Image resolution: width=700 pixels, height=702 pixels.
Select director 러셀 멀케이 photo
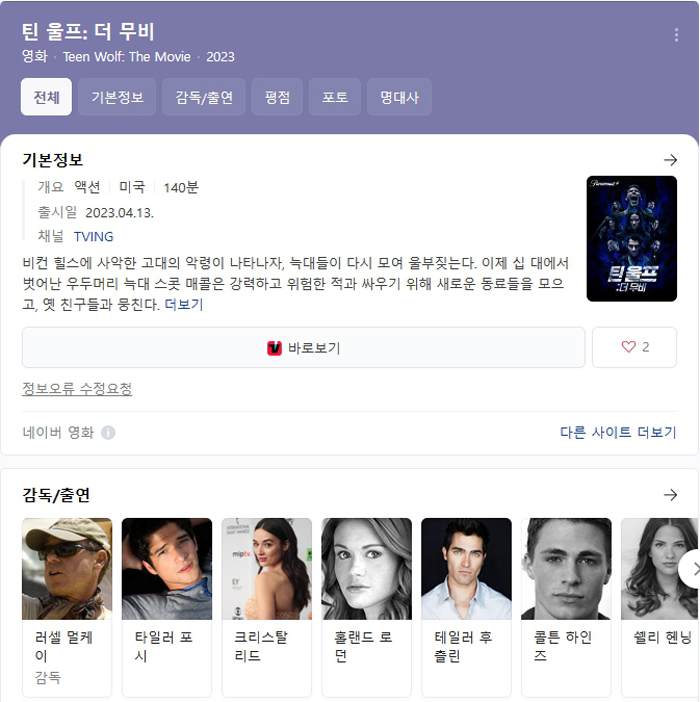tap(67, 568)
